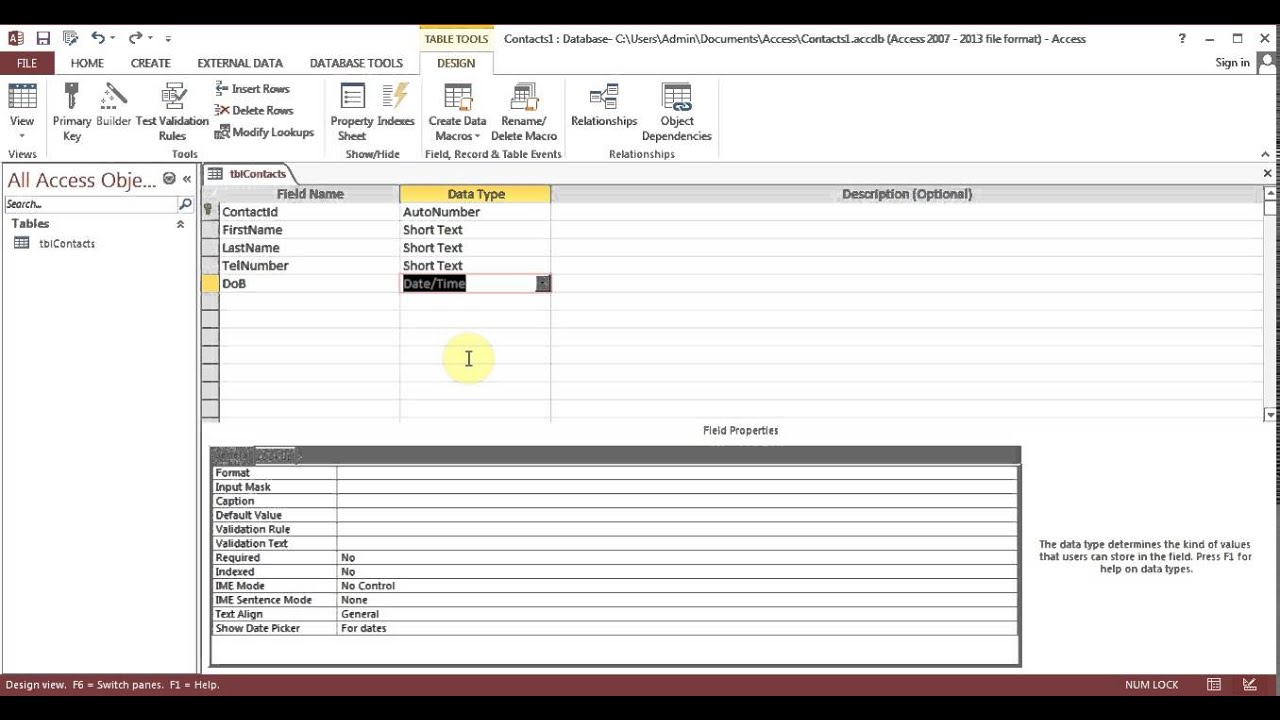Select tblContacts in the navigation pane

(x=66, y=243)
